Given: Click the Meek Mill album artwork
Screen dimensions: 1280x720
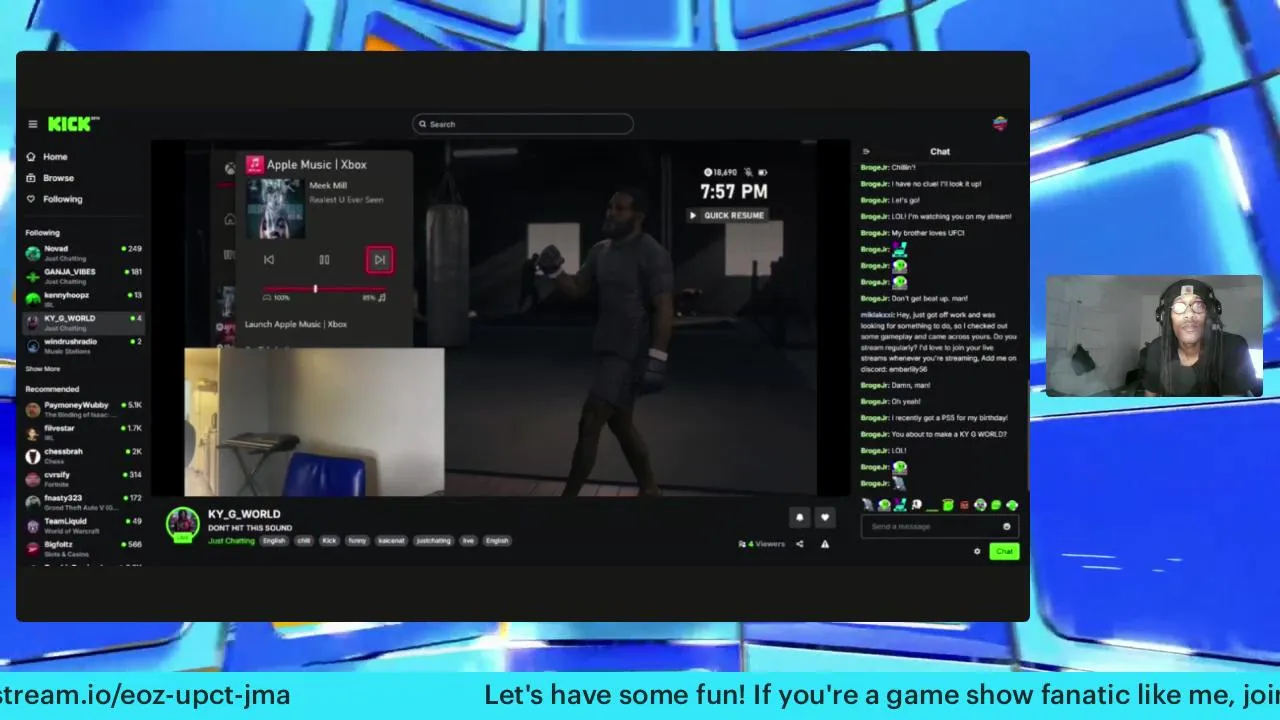Looking at the screenshot, I should [x=275, y=209].
